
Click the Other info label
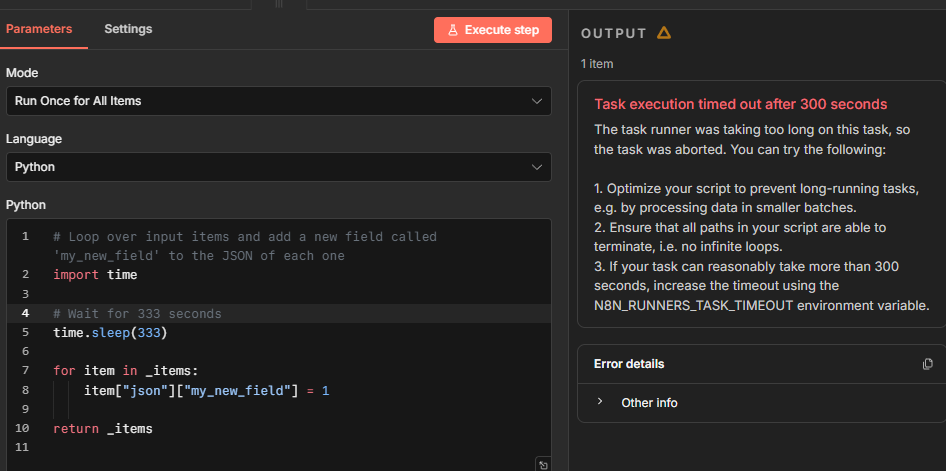pyautogui.click(x=649, y=403)
